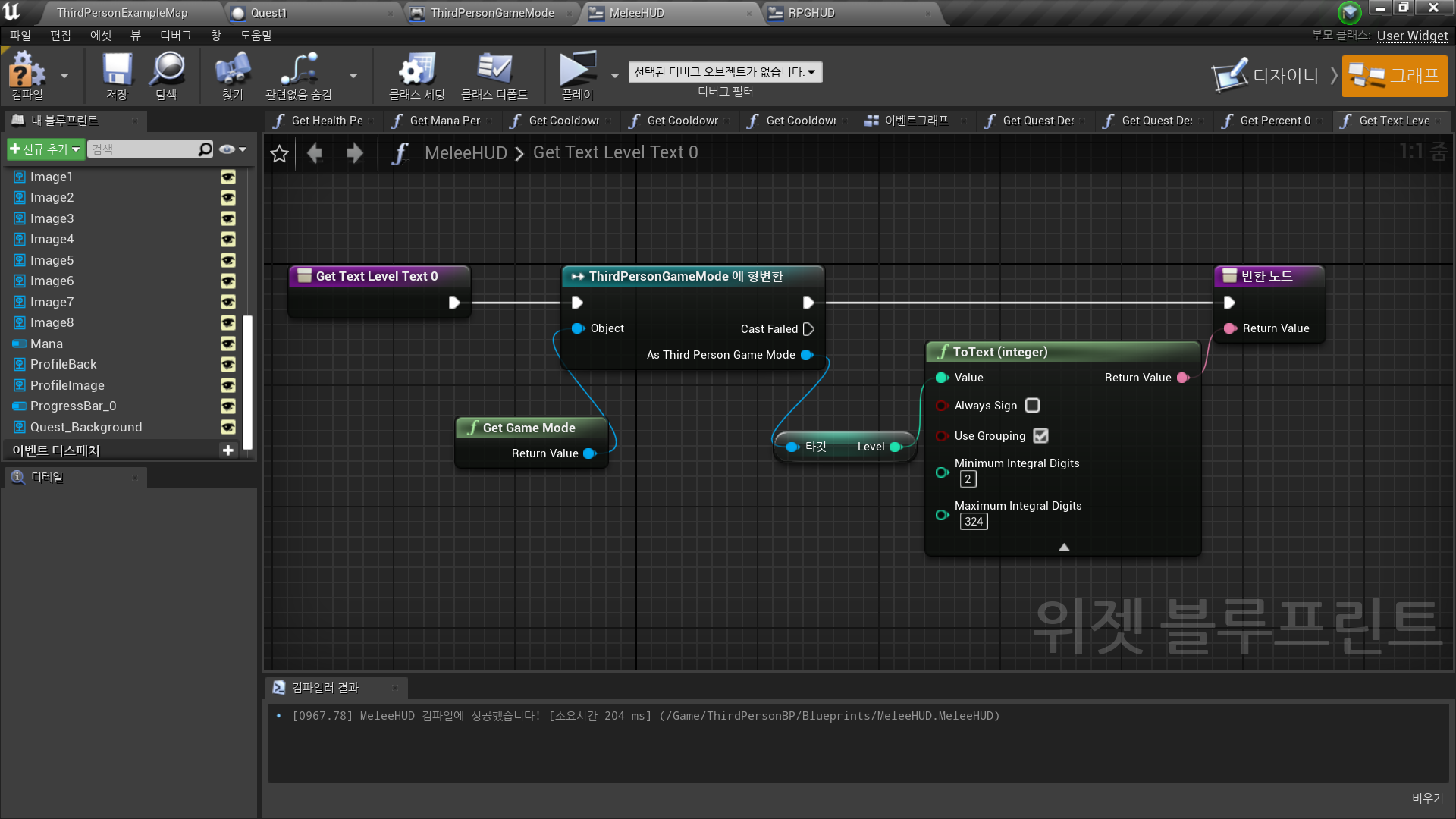
Task: Click the User Widget parent class link
Action: coord(1412,36)
